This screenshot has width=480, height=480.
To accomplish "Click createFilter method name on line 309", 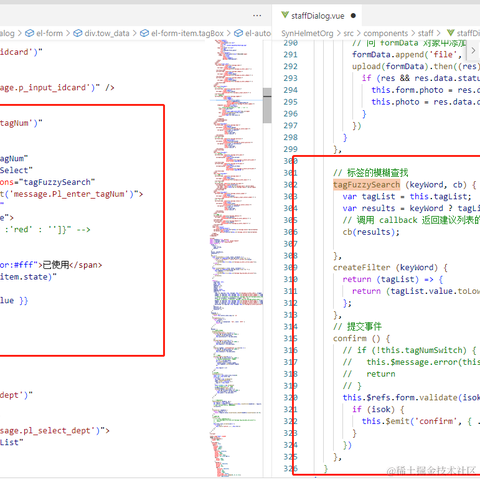I will coord(361,267).
